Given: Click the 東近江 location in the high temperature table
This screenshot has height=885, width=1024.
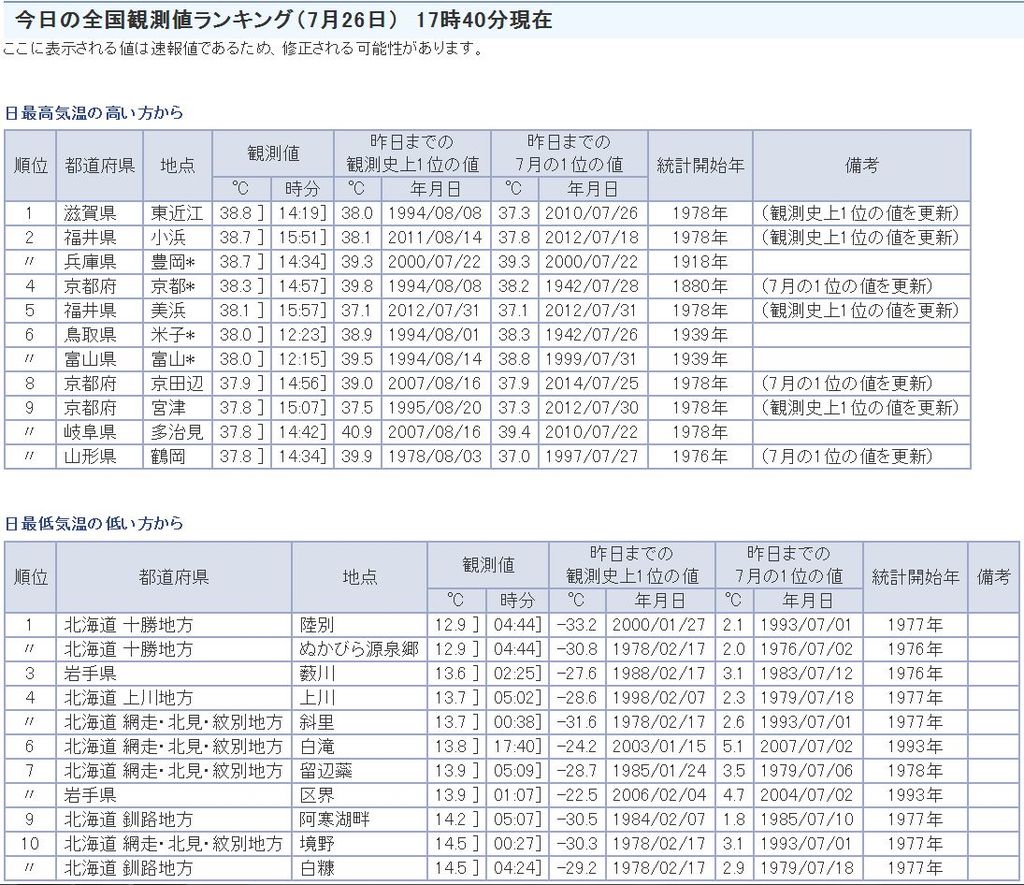Looking at the screenshot, I should point(177,213).
